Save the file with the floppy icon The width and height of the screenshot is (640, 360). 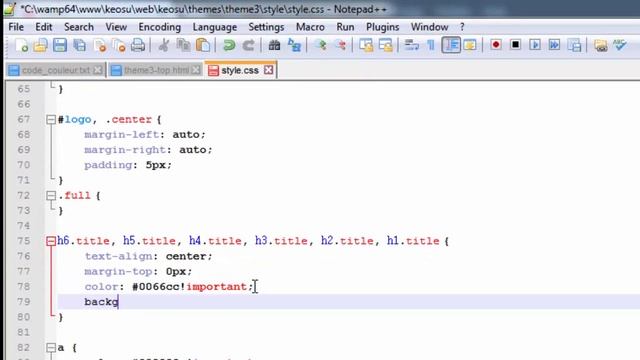(60, 45)
